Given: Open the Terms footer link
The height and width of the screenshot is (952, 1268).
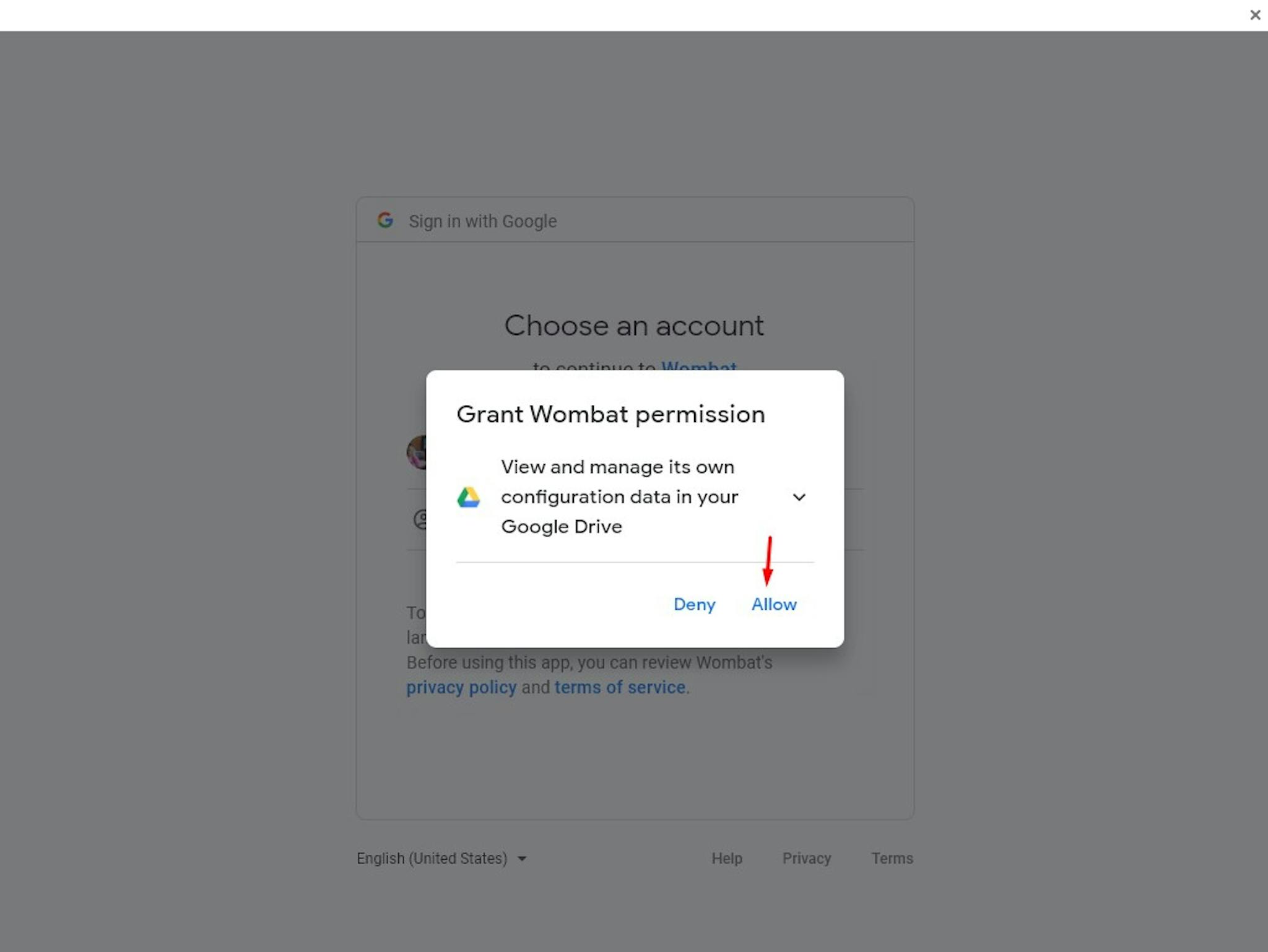Looking at the screenshot, I should point(892,859).
